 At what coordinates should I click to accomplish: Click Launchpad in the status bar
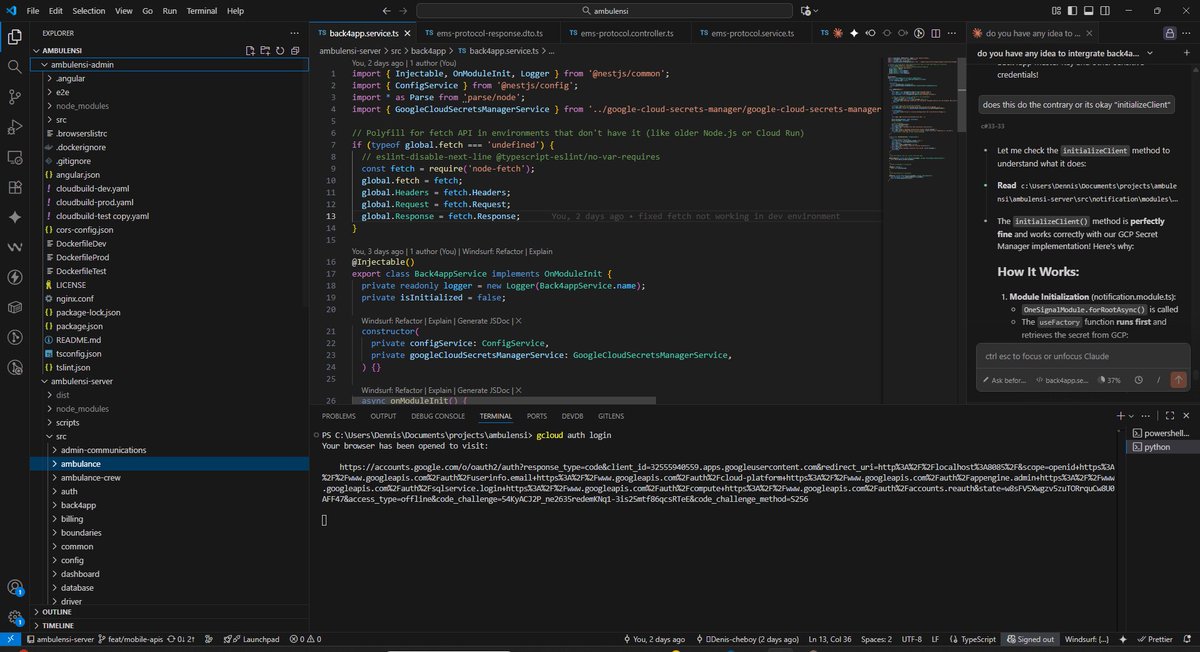coord(254,638)
